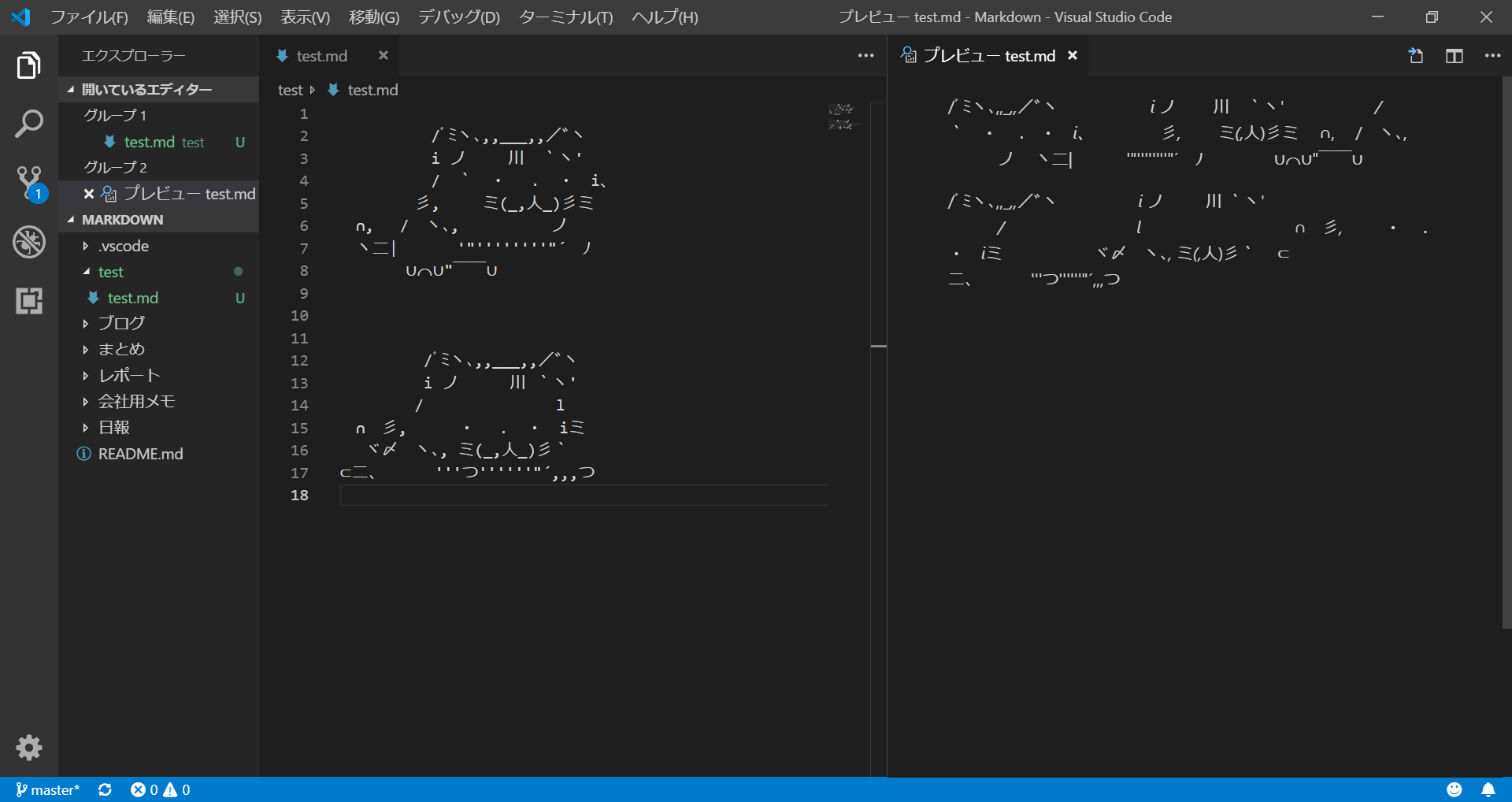Screen dimensions: 1512x802
Task: Click the Visual Studio Code logo icon
Action: 20,17
